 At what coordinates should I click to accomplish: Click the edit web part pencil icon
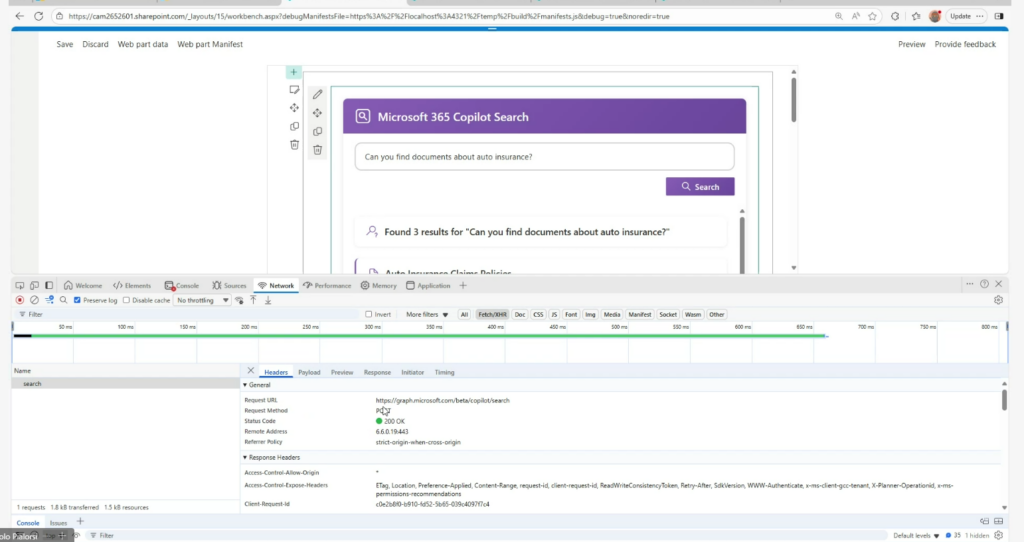(x=317, y=94)
